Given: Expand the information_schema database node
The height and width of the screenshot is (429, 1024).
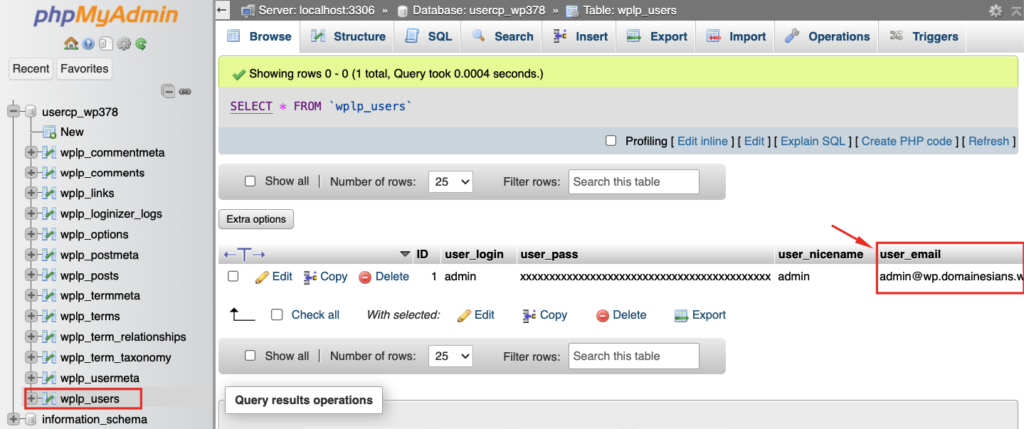Looking at the screenshot, I should point(13,419).
